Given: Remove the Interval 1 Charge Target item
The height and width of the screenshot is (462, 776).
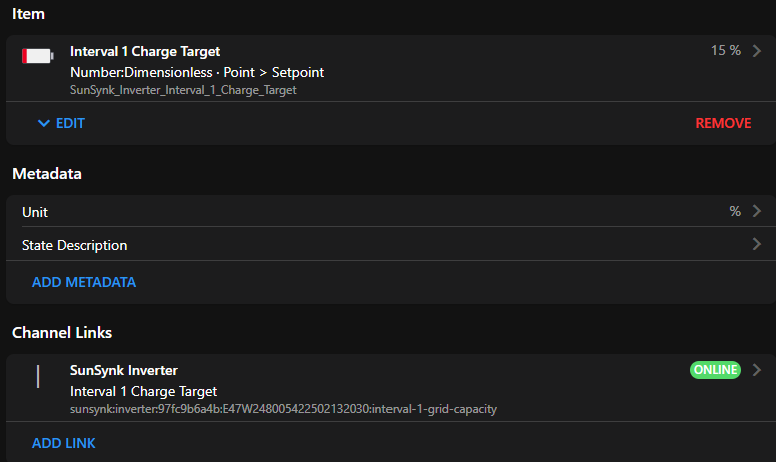Looking at the screenshot, I should click(x=723, y=123).
